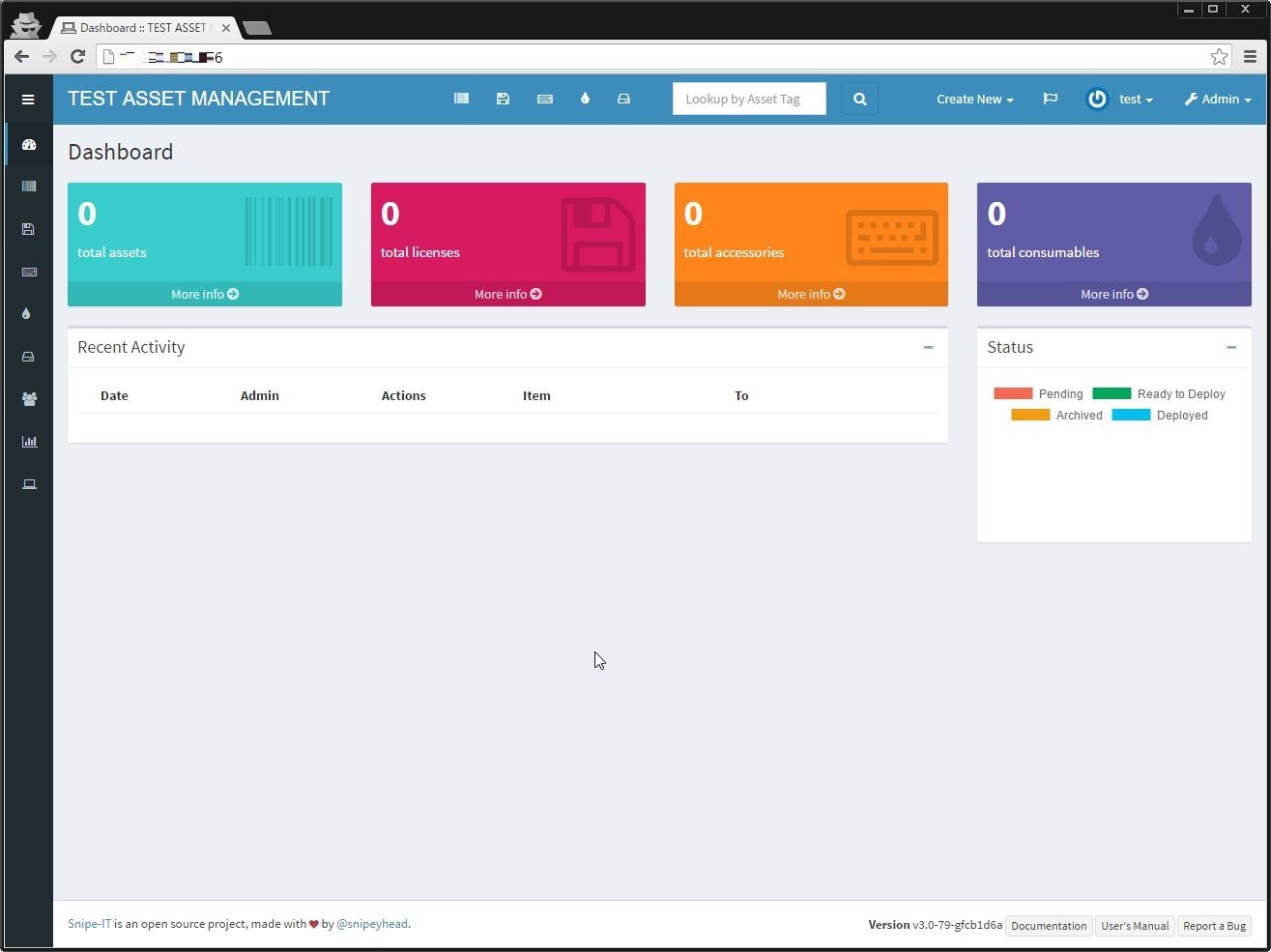Collapse the Recent Activity panel
The width and height of the screenshot is (1271, 952).
[x=928, y=347]
